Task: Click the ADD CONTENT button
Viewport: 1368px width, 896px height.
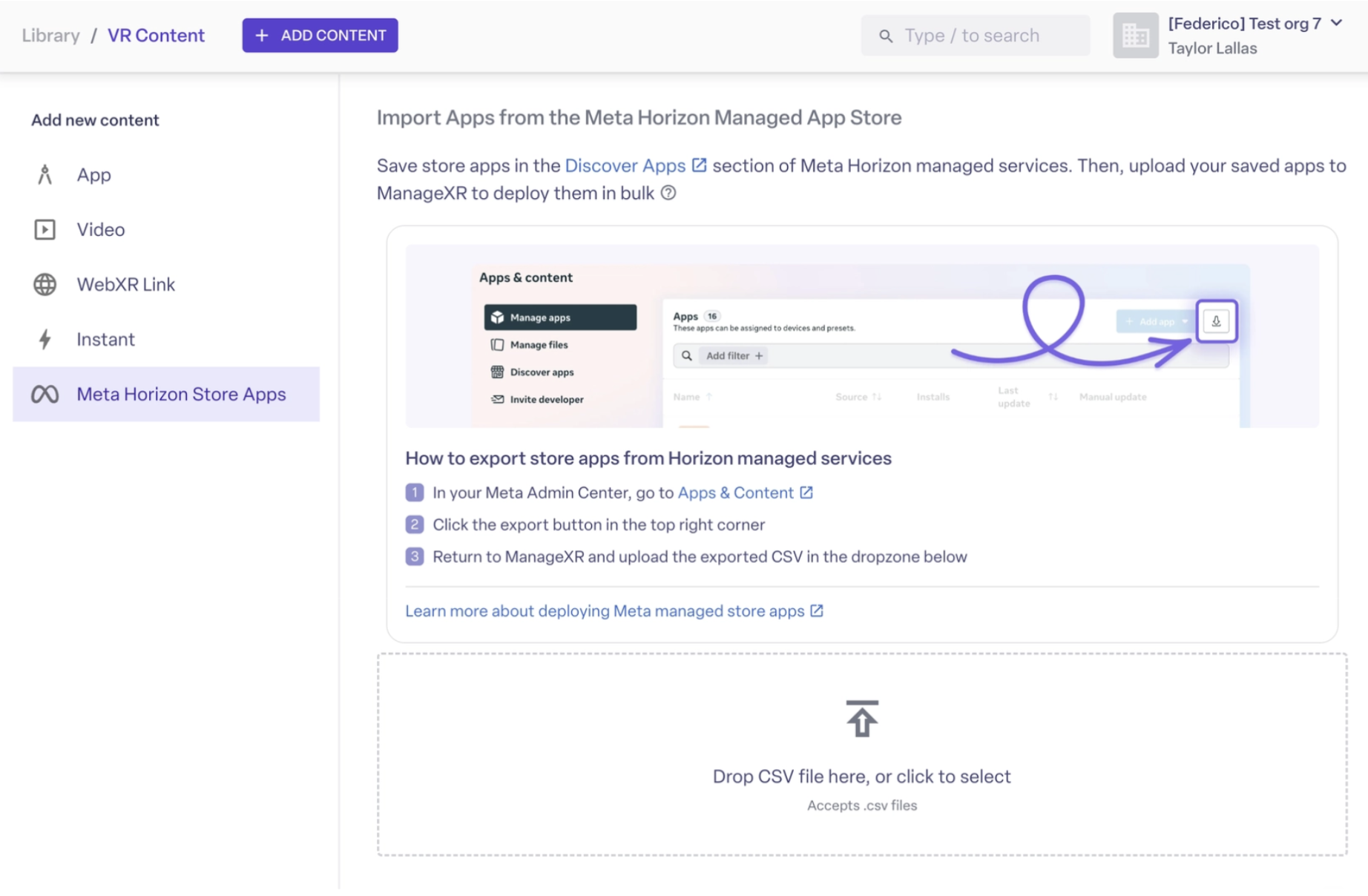Action: [x=320, y=36]
